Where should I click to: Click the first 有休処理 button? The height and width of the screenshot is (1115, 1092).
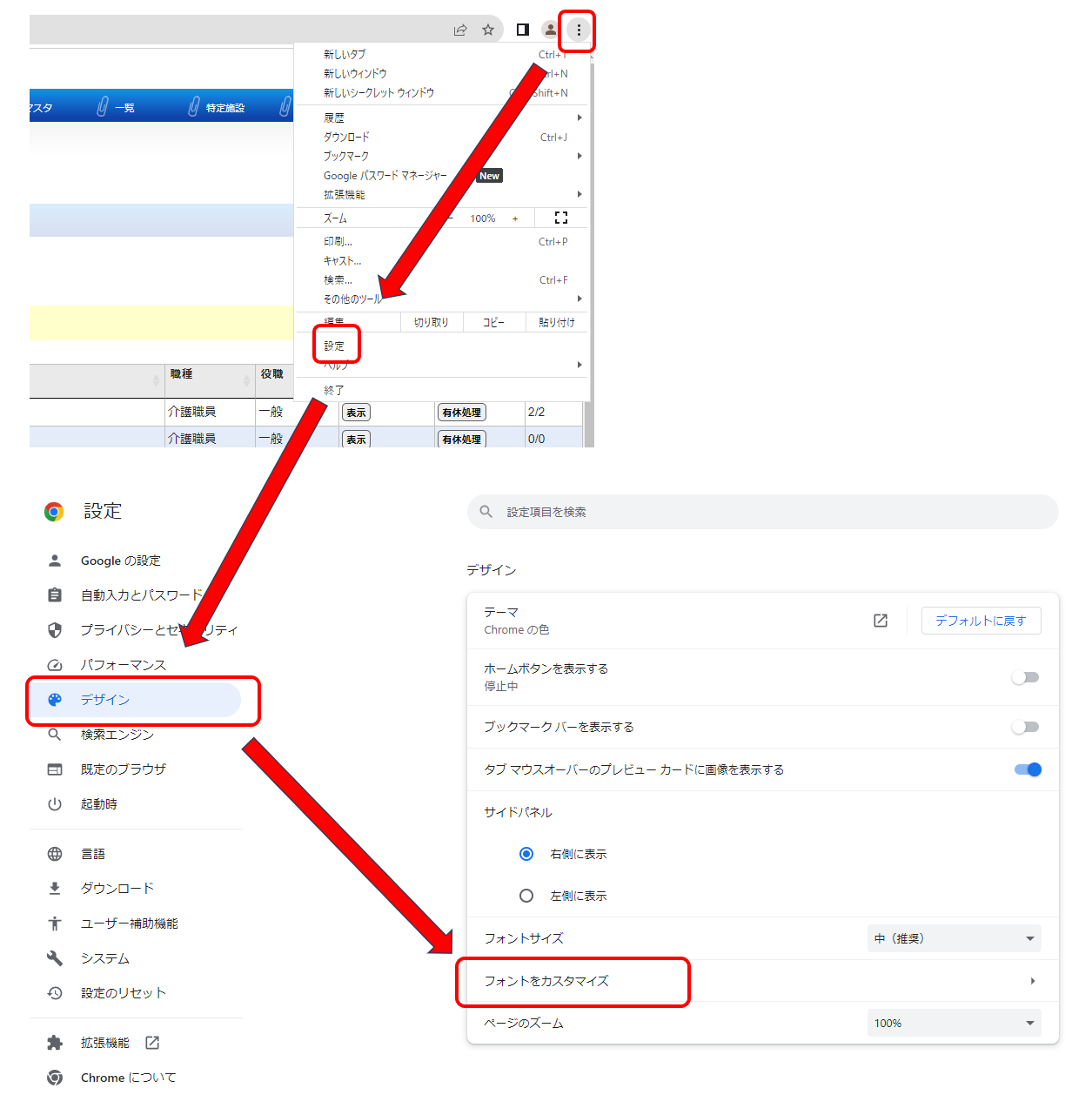click(x=461, y=413)
